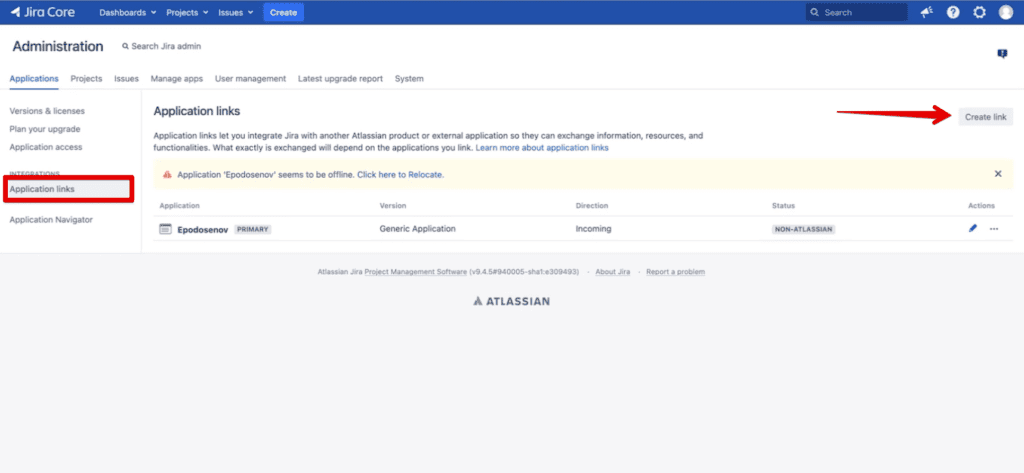Screen dimensions: 1024x473
Task: Switch to the Projects admin tab
Action: [86, 78]
